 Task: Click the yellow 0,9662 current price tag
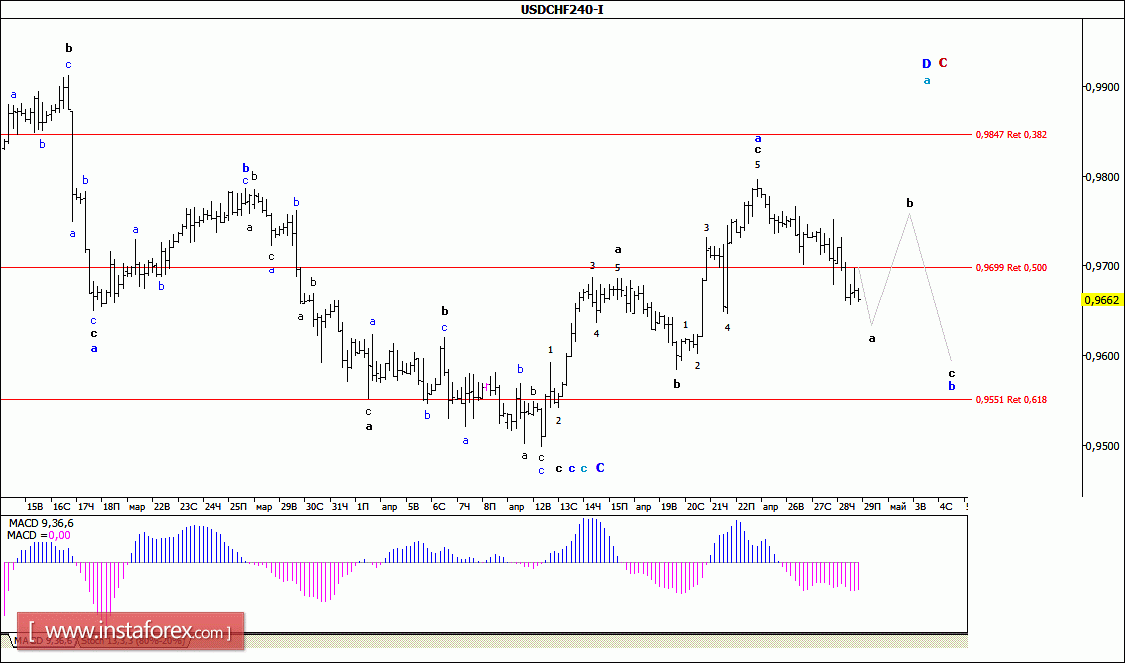(x=1102, y=300)
